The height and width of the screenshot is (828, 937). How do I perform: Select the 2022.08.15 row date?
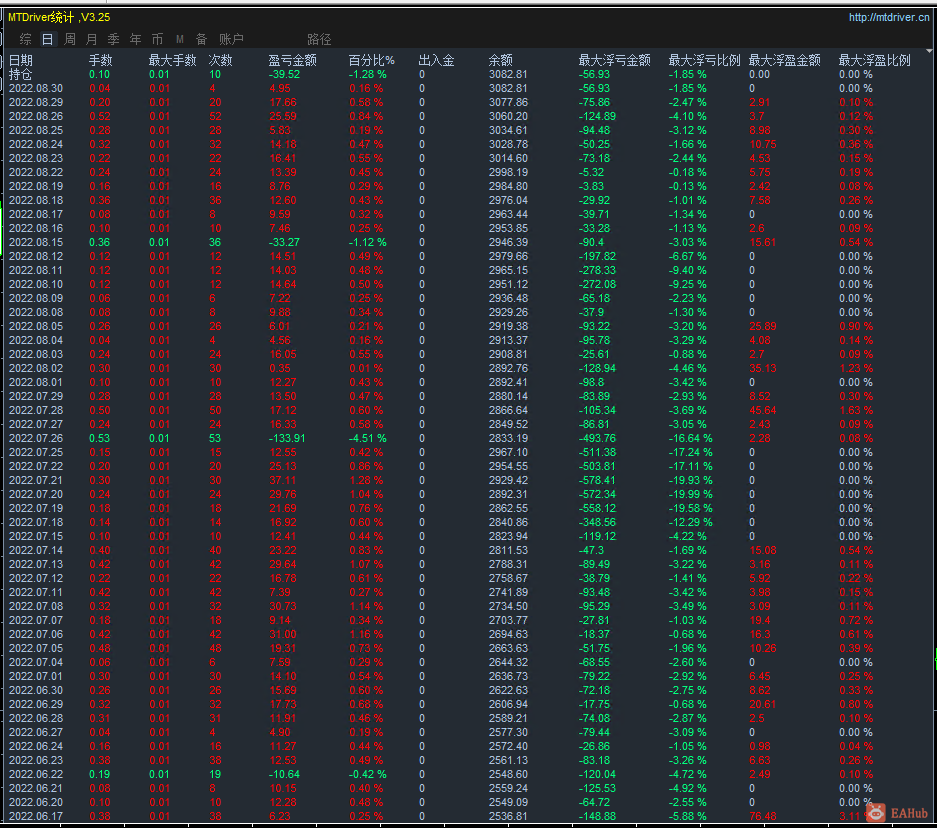click(x=36, y=243)
